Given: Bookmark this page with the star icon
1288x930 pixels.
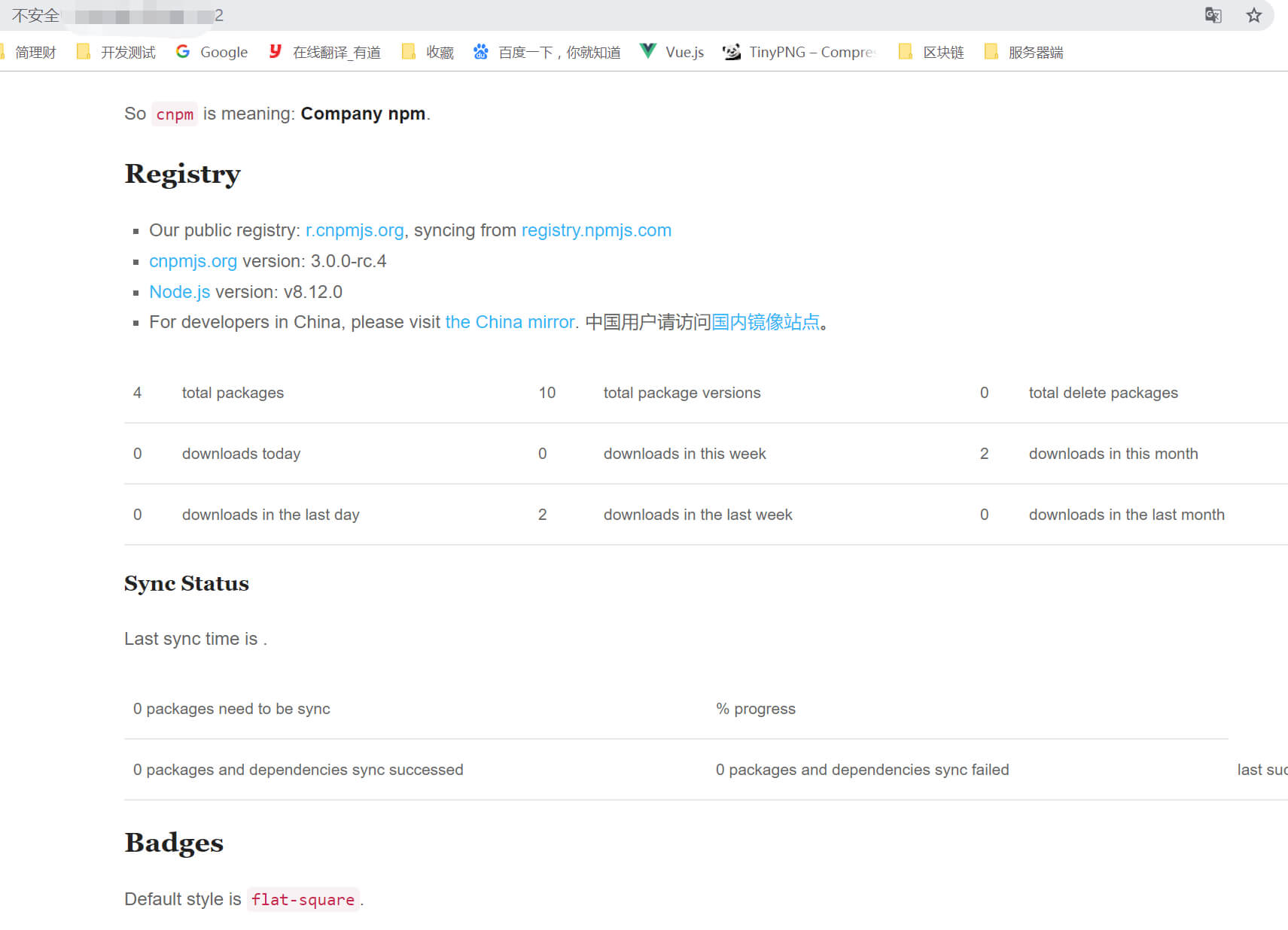Looking at the screenshot, I should pyautogui.click(x=1253, y=15).
